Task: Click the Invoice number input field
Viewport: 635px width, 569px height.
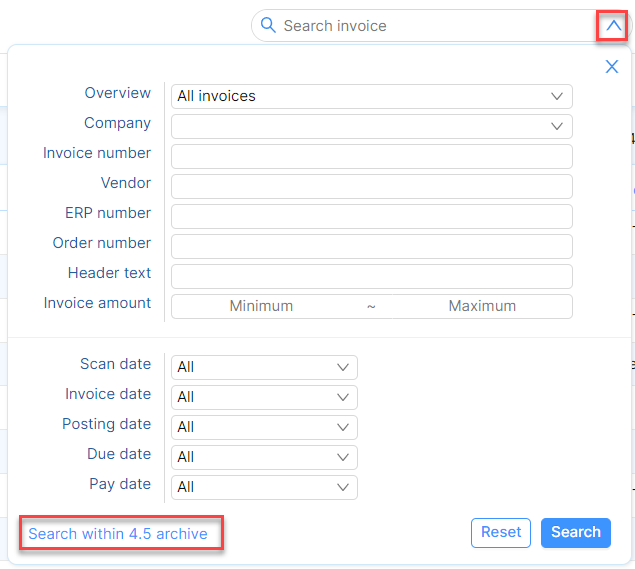Action: tap(371, 156)
